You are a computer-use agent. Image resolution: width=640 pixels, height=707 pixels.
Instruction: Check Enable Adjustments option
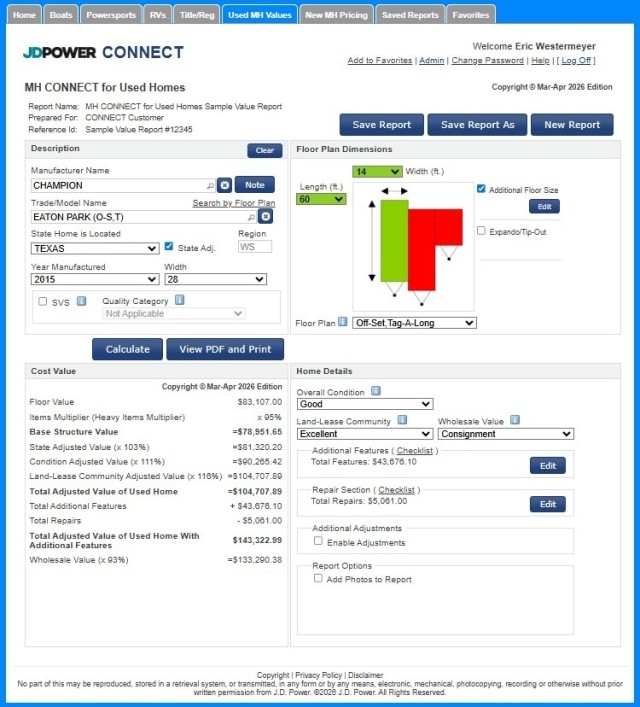pos(318,541)
